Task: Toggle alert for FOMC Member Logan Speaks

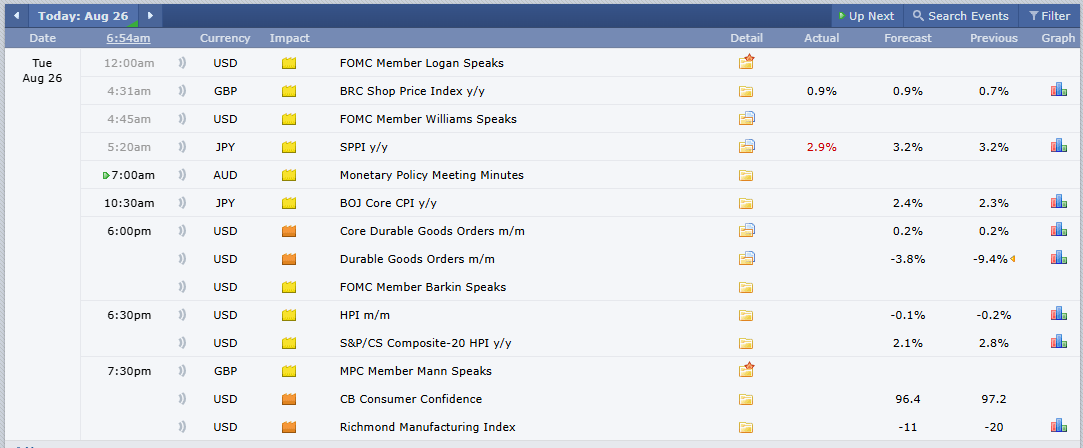Action: 182,64
